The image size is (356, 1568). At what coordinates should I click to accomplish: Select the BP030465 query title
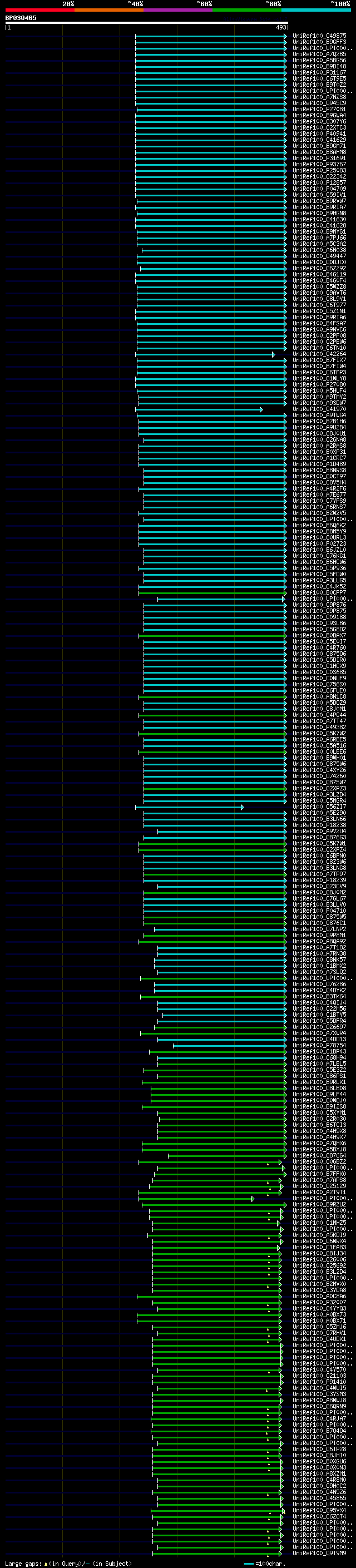click(21, 18)
